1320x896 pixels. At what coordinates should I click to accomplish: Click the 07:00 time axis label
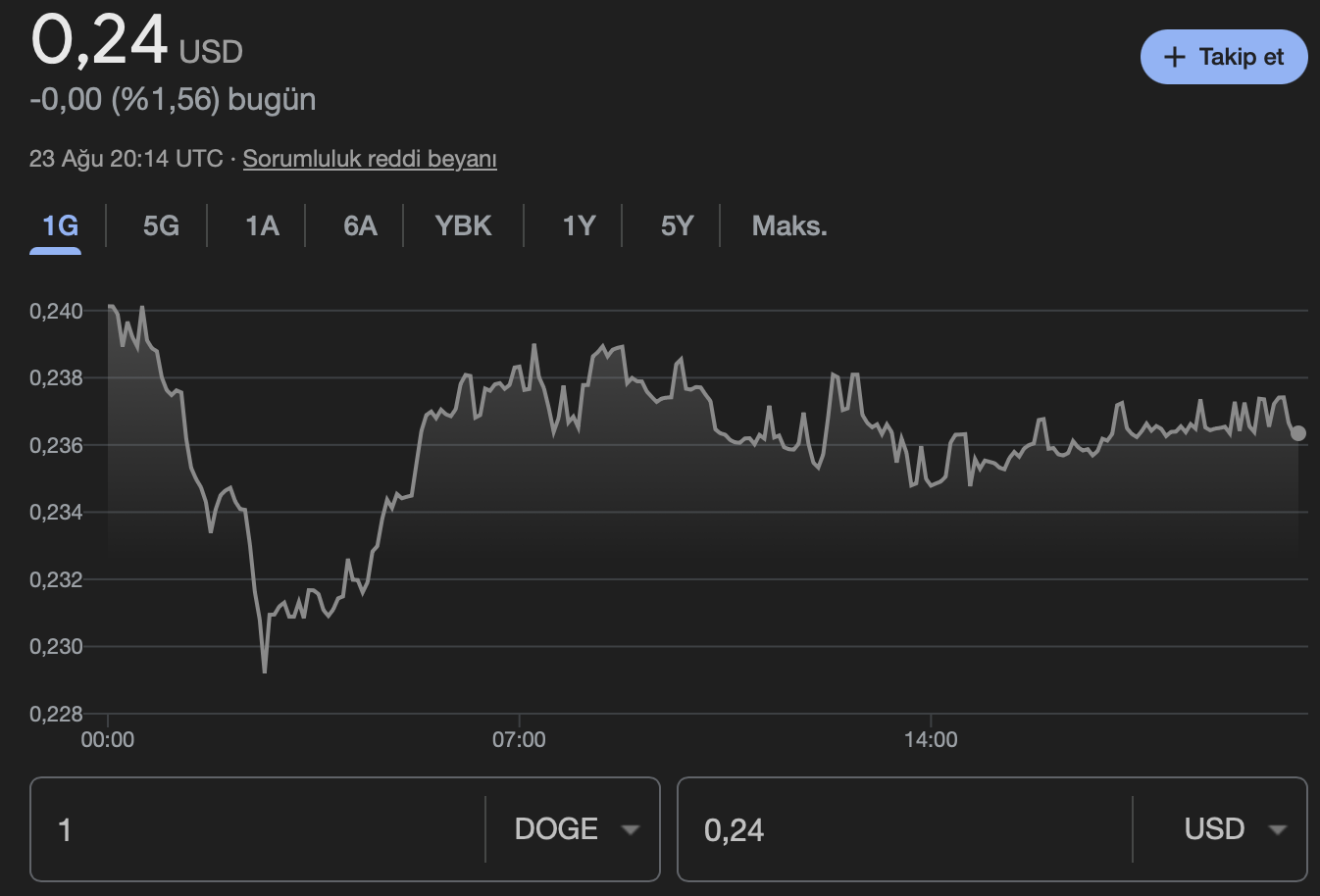point(519,740)
